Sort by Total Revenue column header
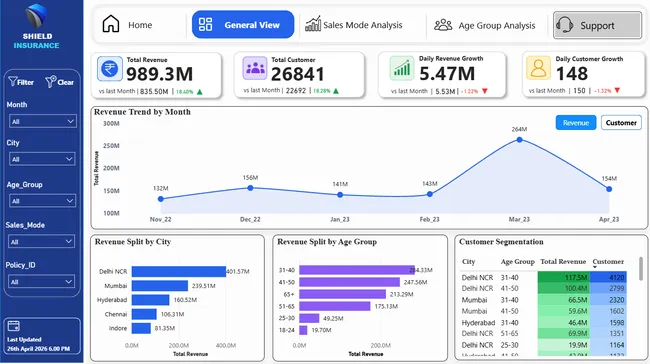The width and height of the screenshot is (650, 364). (x=563, y=262)
